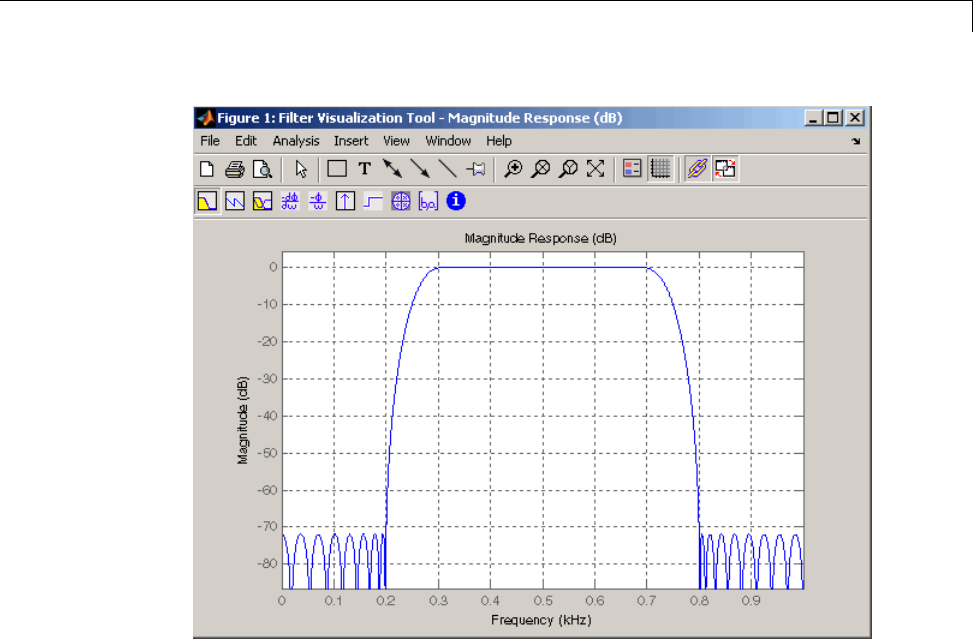Open Filter Information blue info icon

456,201
